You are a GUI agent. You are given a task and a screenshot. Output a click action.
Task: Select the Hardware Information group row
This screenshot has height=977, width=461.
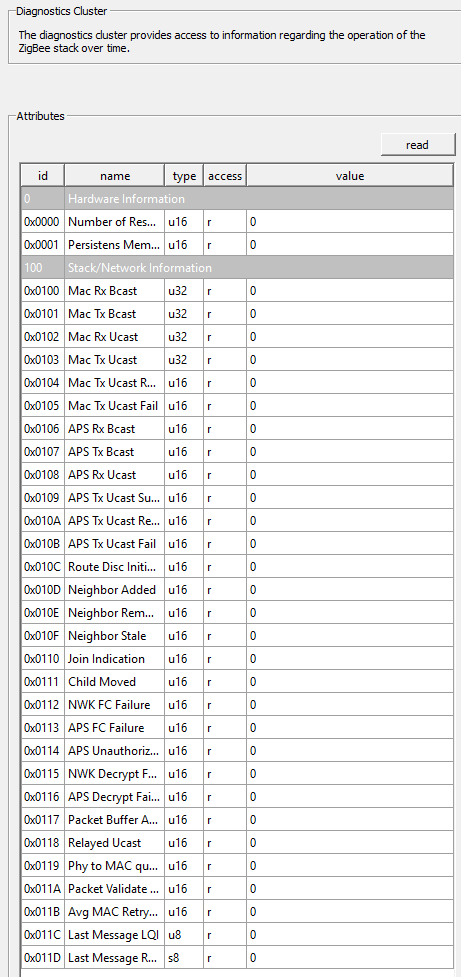click(237, 199)
